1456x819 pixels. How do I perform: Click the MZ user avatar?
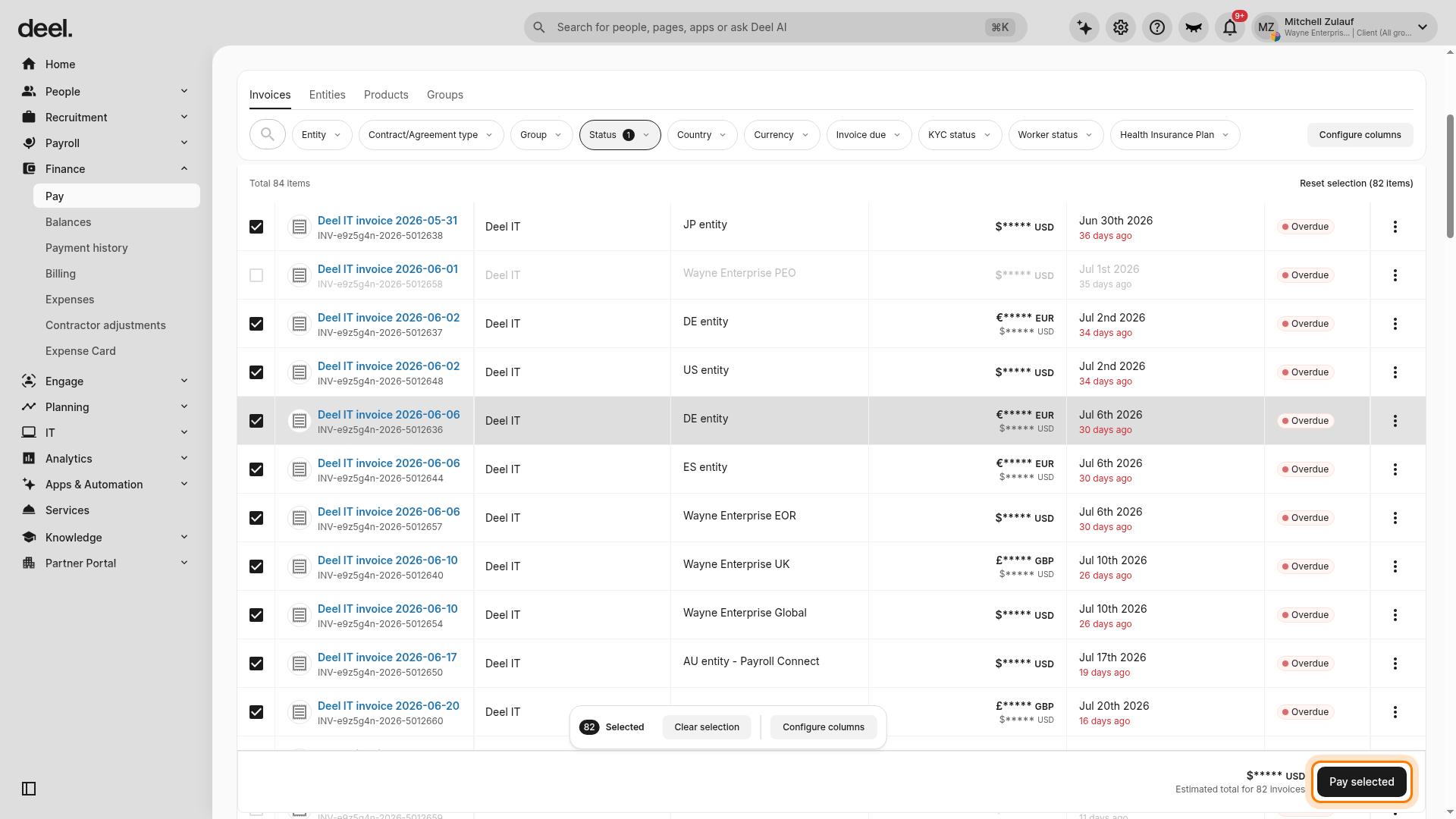pos(1266,27)
